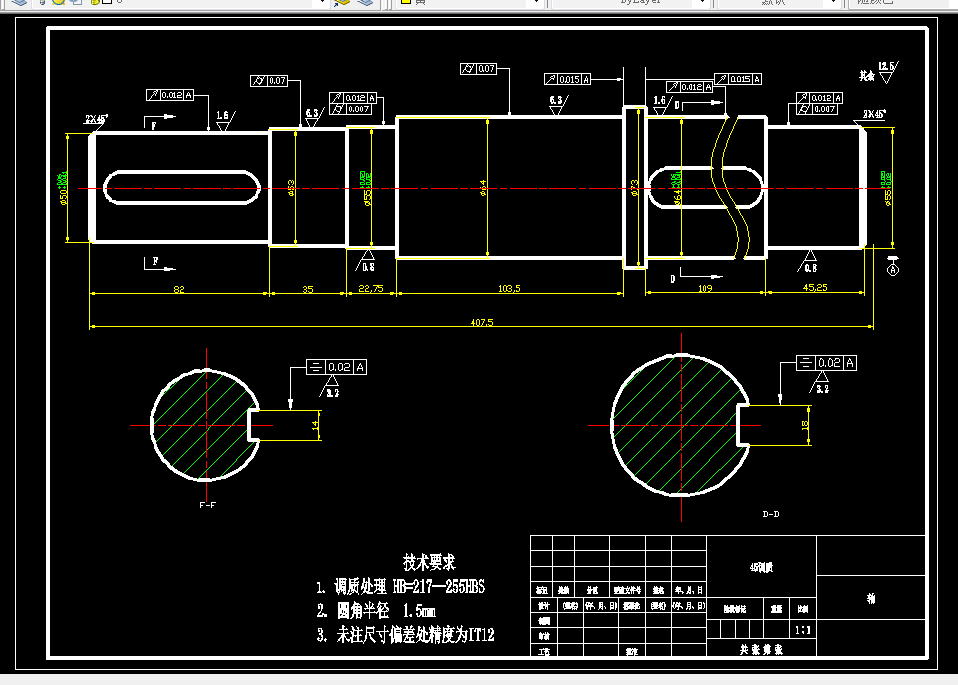Viewport: 958px width, 685px height.
Task: Select the 2X45° chamfer note at left end
Action: pos(97,119)
